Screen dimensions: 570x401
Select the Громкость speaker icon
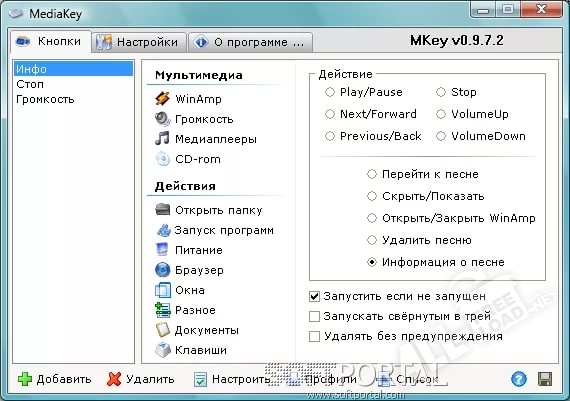pos(162,119)
